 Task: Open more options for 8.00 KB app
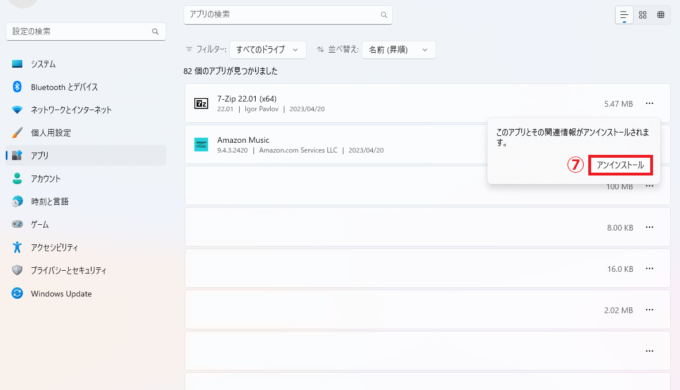point(649,227)
